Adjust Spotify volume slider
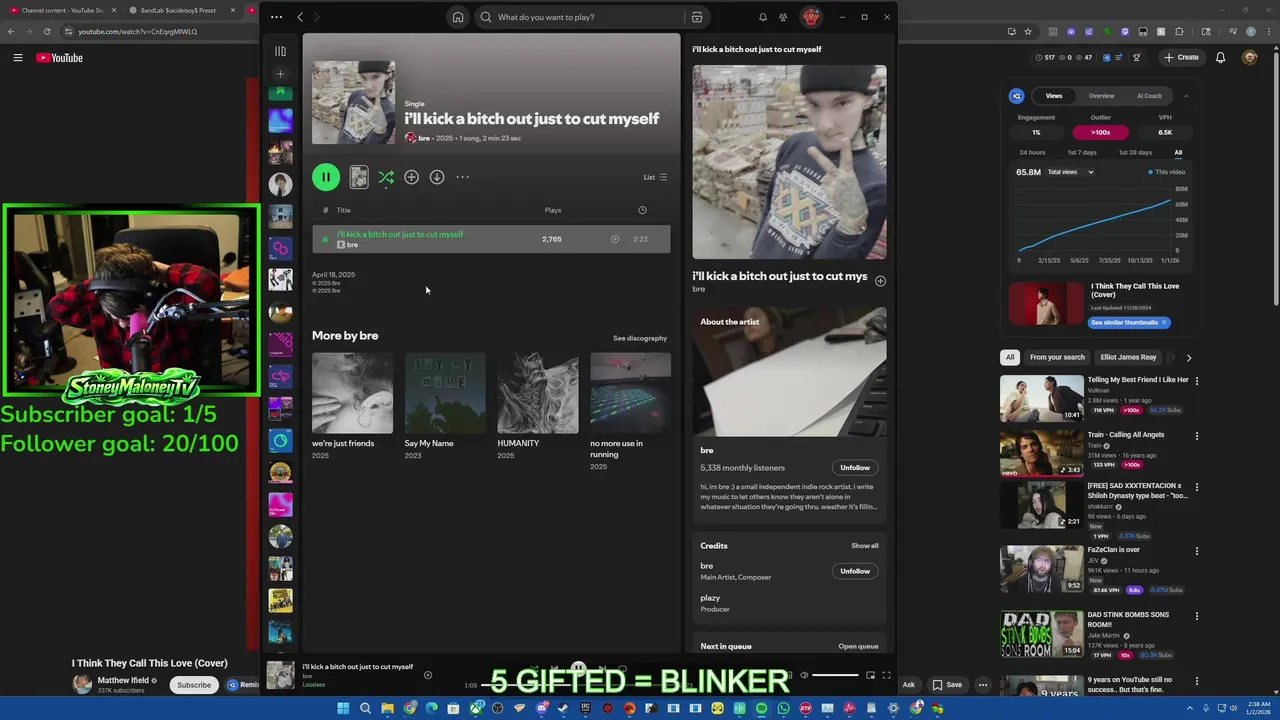 pos(834,675)
